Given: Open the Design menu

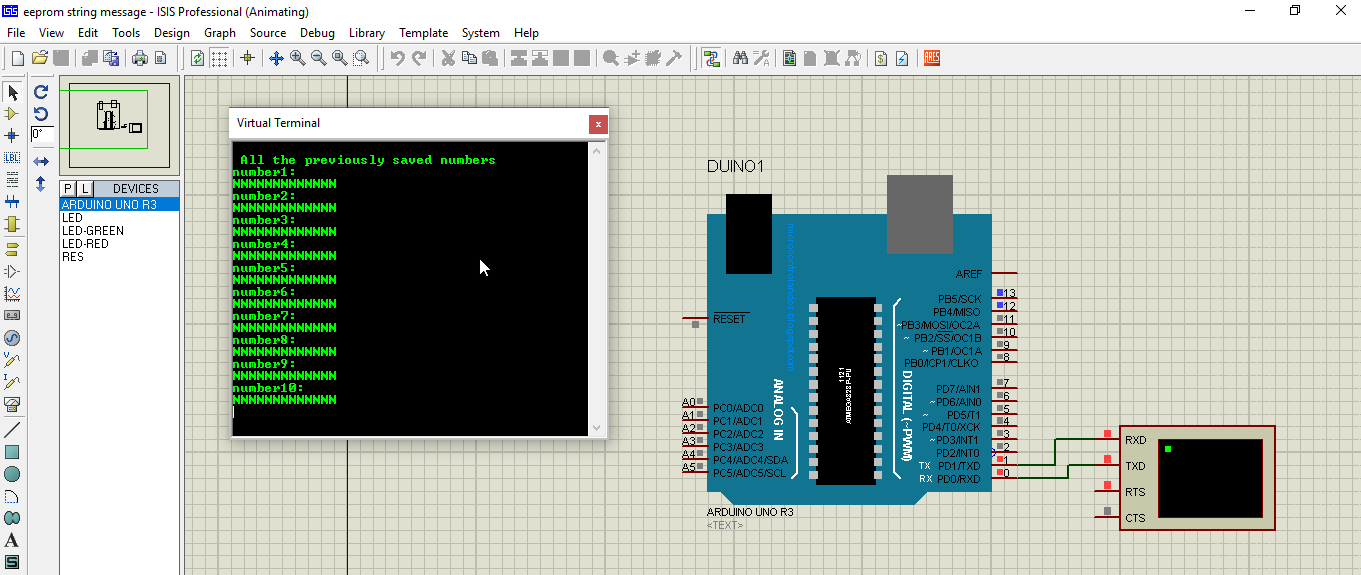Looking at the screenshot, I should pyautogui.click(x=172, y=33).
